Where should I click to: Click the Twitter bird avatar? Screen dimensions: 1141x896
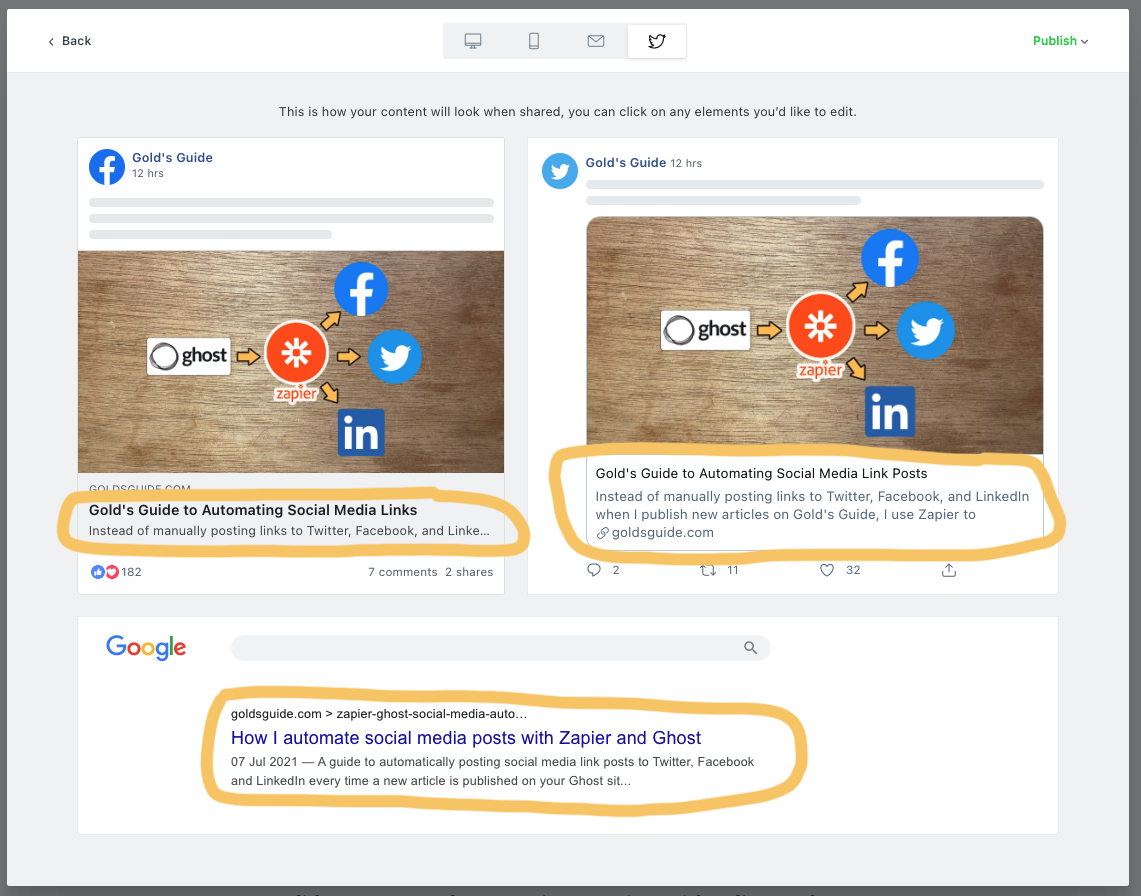560,171
